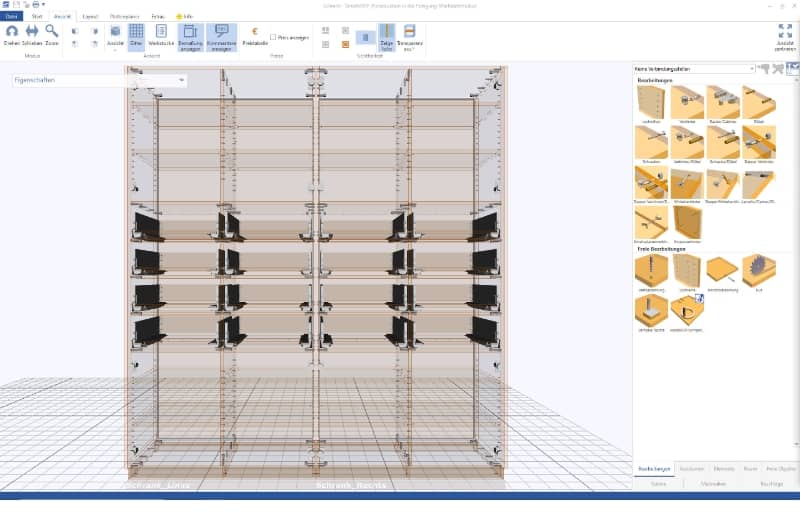Expand the quick access toolbar dropdown arrow
The height and width of the screenshot is (520, 800).
43,5
